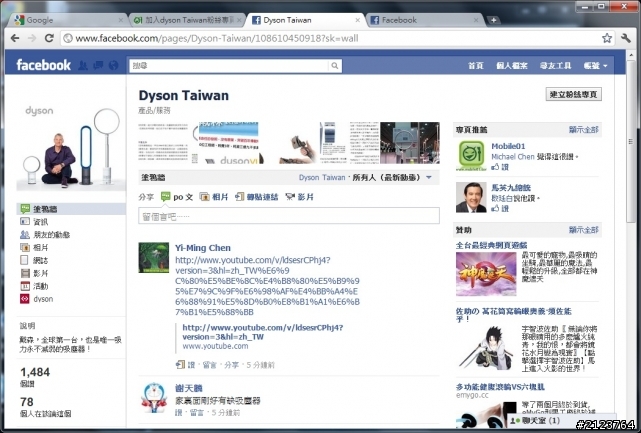Open the Chrome wrench menu
This screenshot has width=641, height=433.
click(625, 38)
